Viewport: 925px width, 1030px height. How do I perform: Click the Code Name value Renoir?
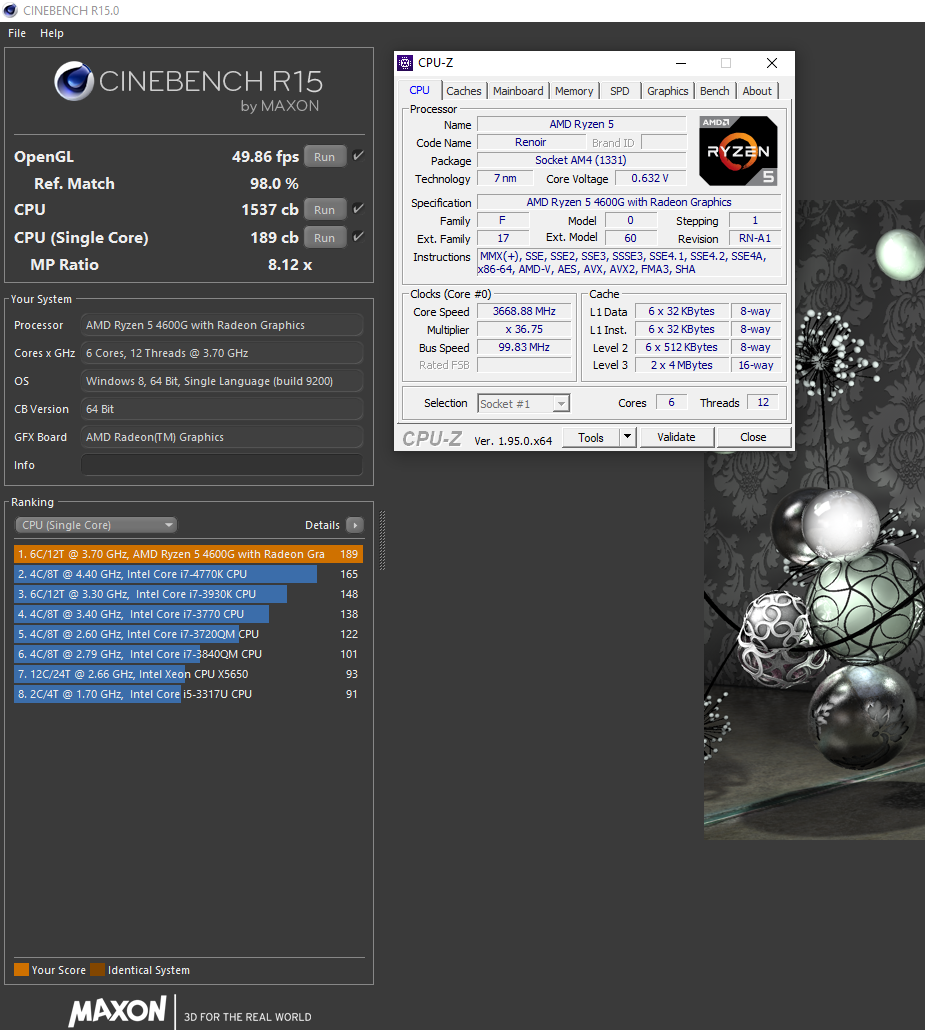coord(531,142)
